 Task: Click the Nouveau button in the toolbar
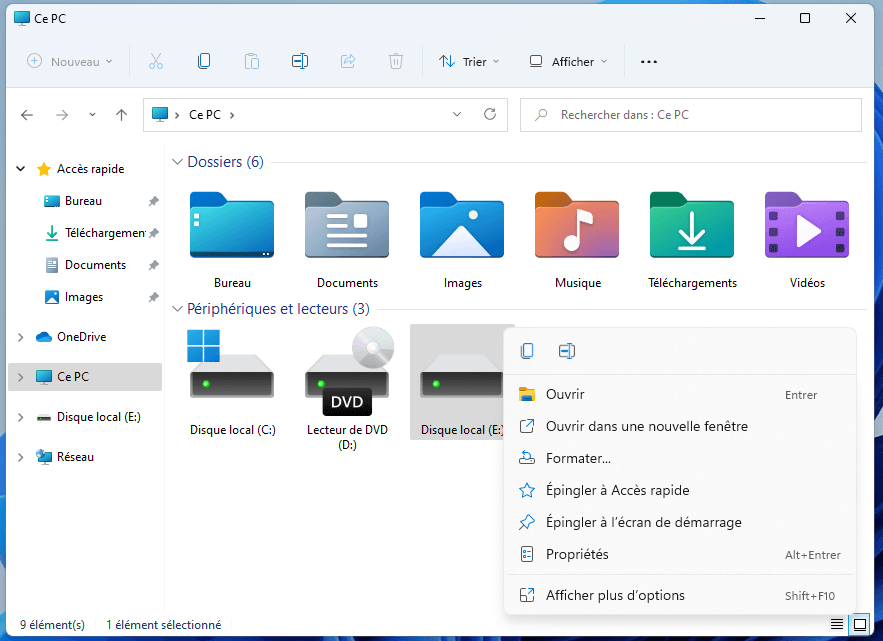pos(69,62)
